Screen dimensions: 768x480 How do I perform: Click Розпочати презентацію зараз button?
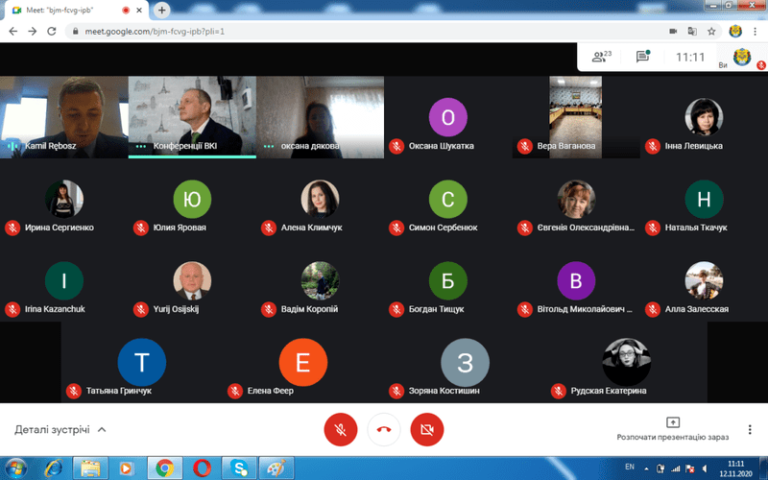click(672, 429)
